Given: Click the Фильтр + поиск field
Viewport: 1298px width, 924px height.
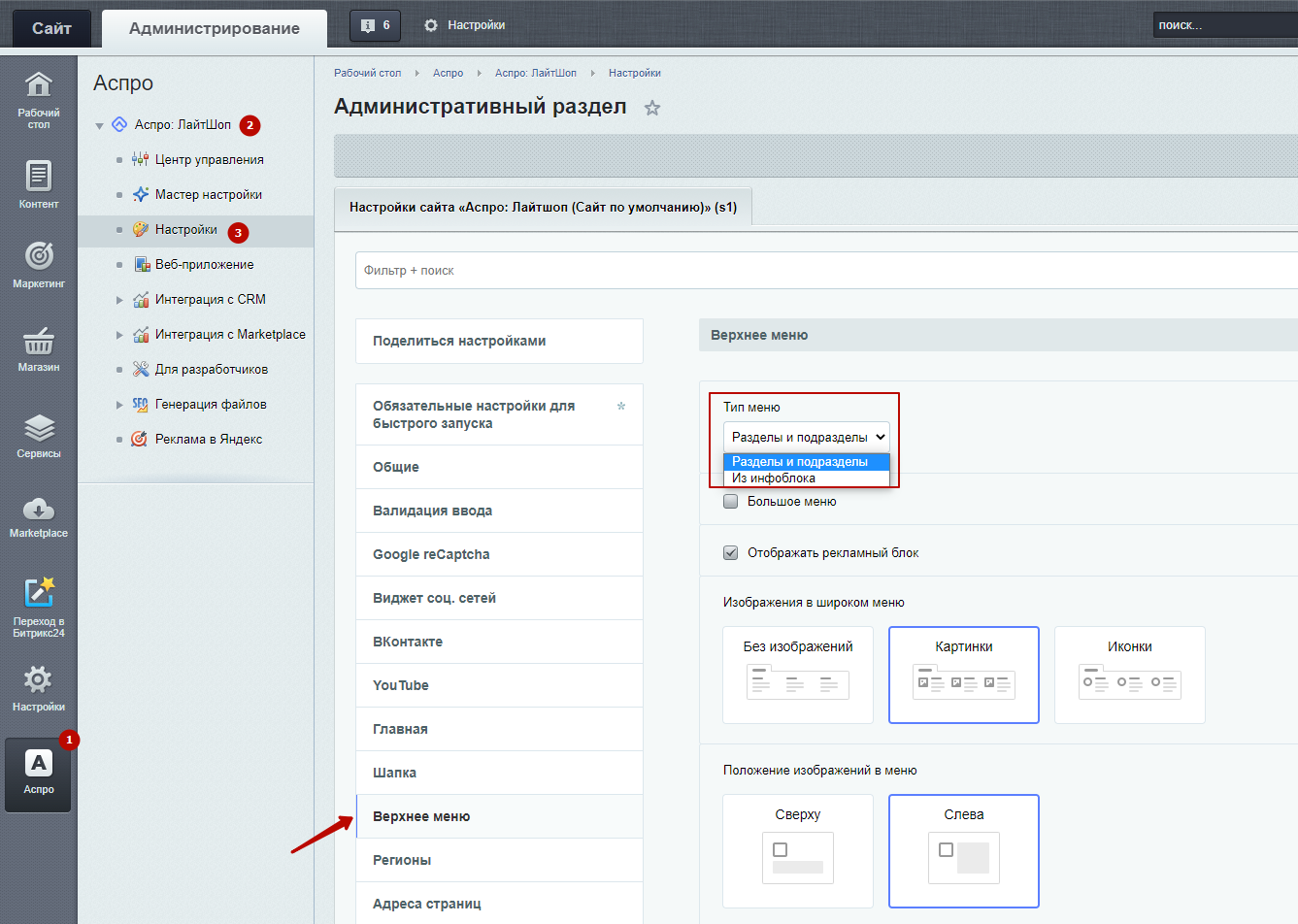Looking at the screenshot, I should click(826, 271).
